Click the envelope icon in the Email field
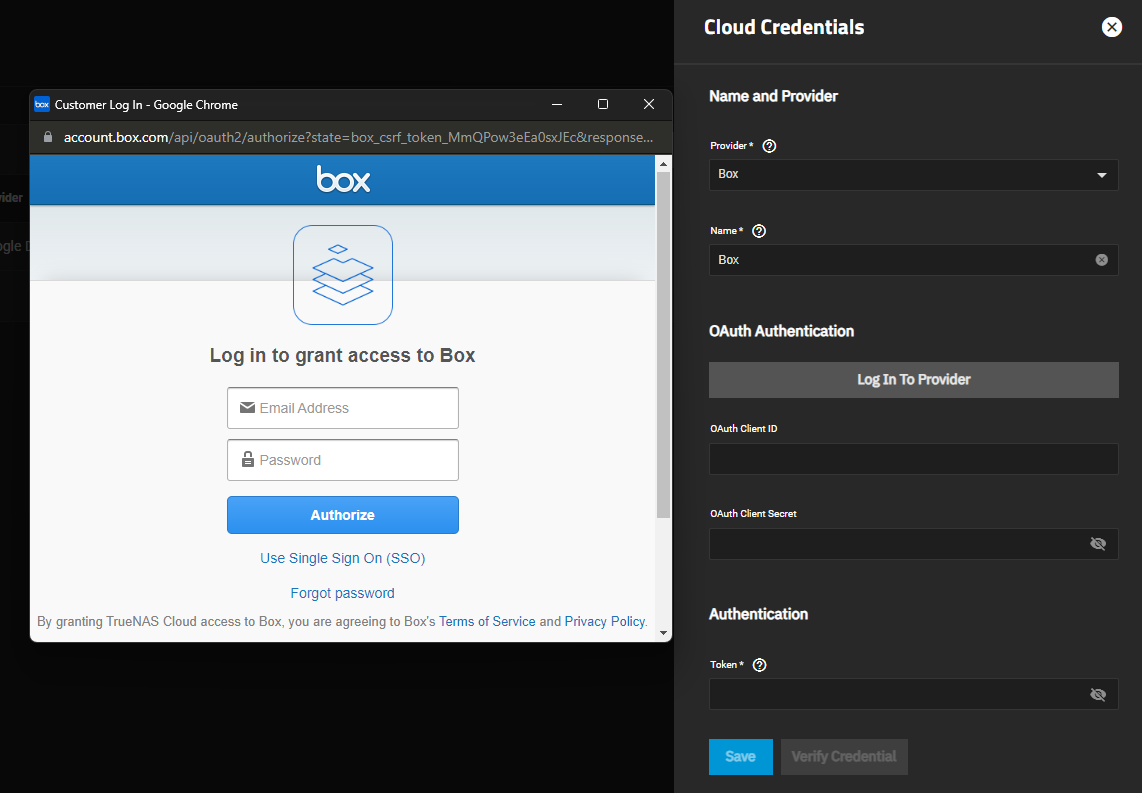This screenshot has height=793, width=1142. pyautogui.click(x=247, y=407)
